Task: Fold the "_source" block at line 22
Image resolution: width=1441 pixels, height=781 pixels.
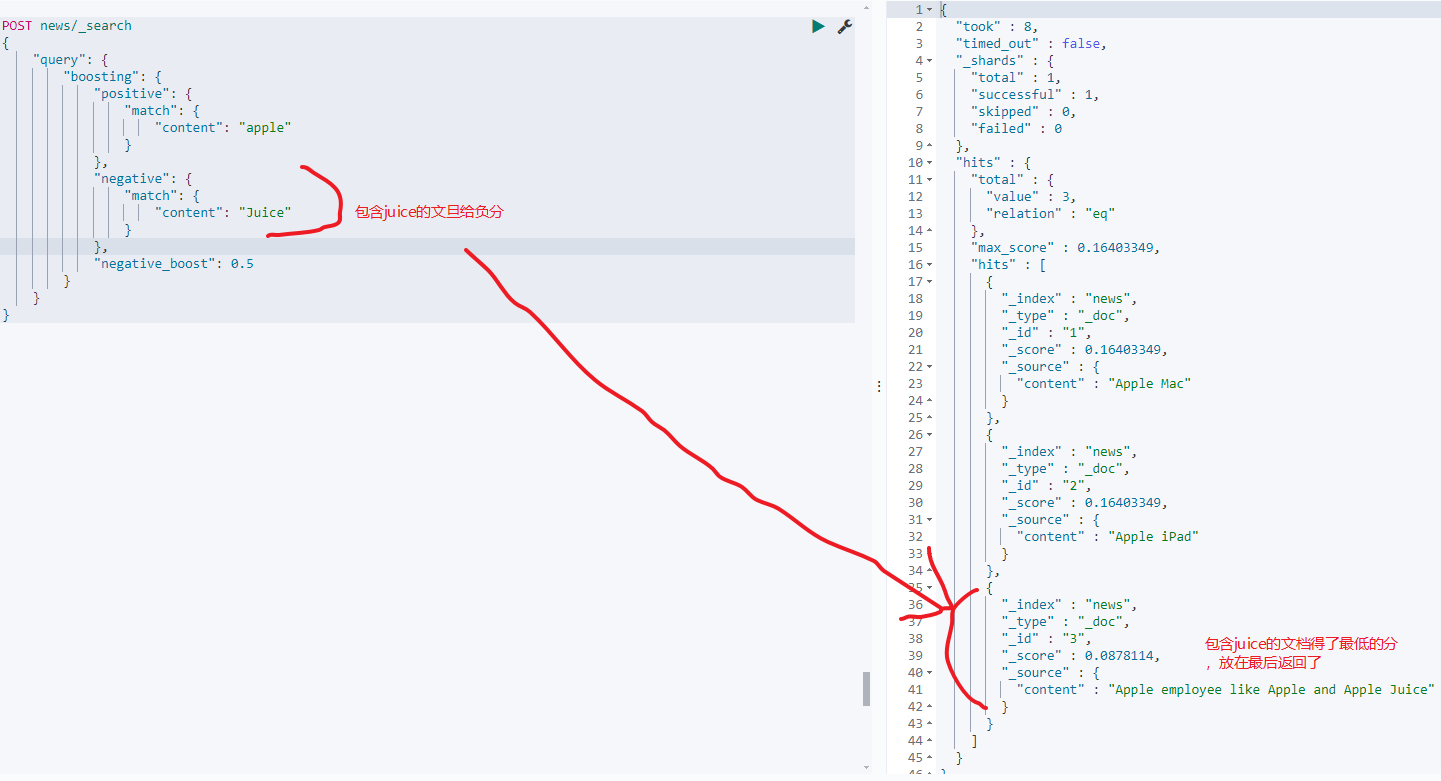Action: point(930,367)
